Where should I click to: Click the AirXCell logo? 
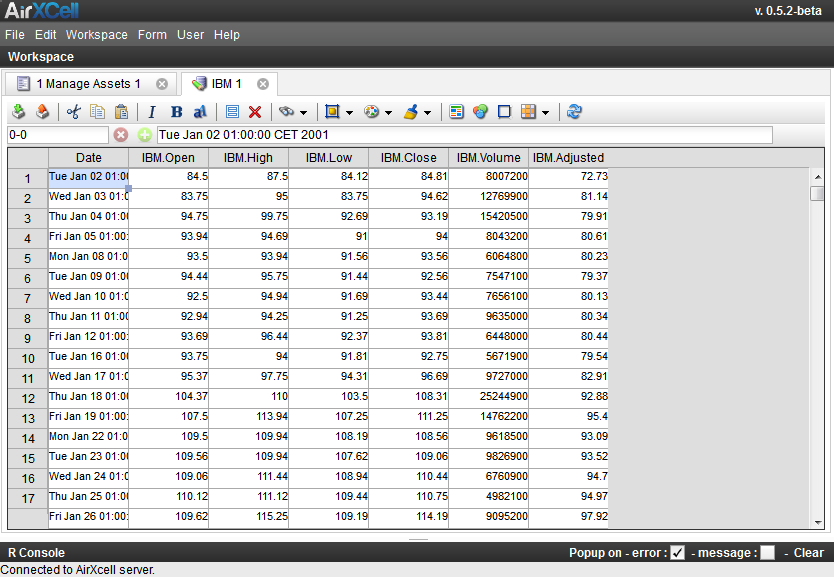(41, 10)
